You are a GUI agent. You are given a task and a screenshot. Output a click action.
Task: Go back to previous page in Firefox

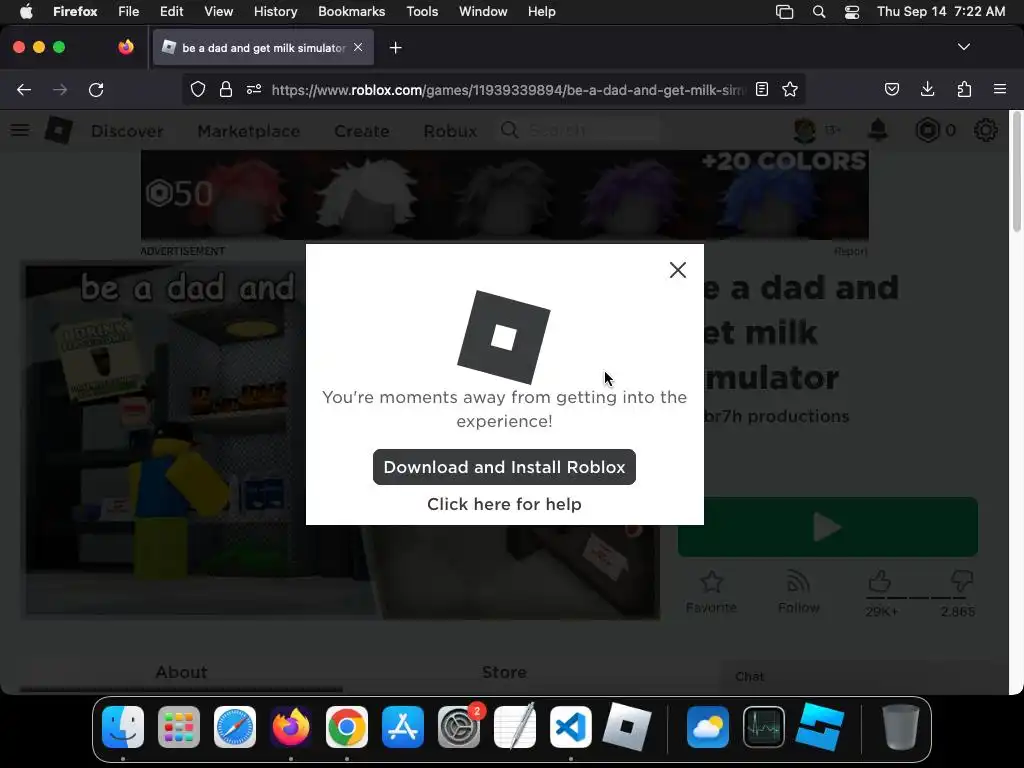click(24, 89)
